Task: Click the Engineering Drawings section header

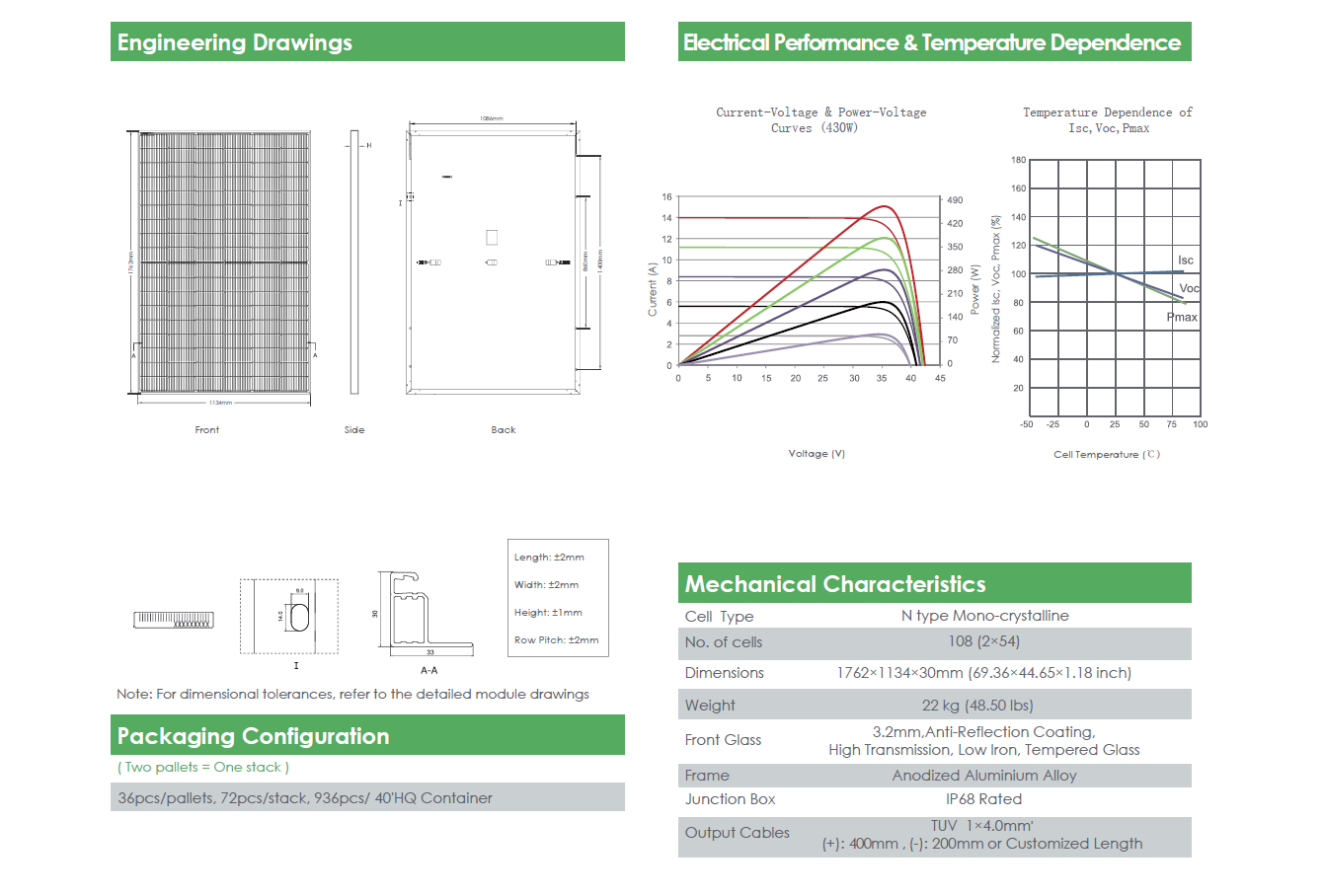Action: point(367,41)
